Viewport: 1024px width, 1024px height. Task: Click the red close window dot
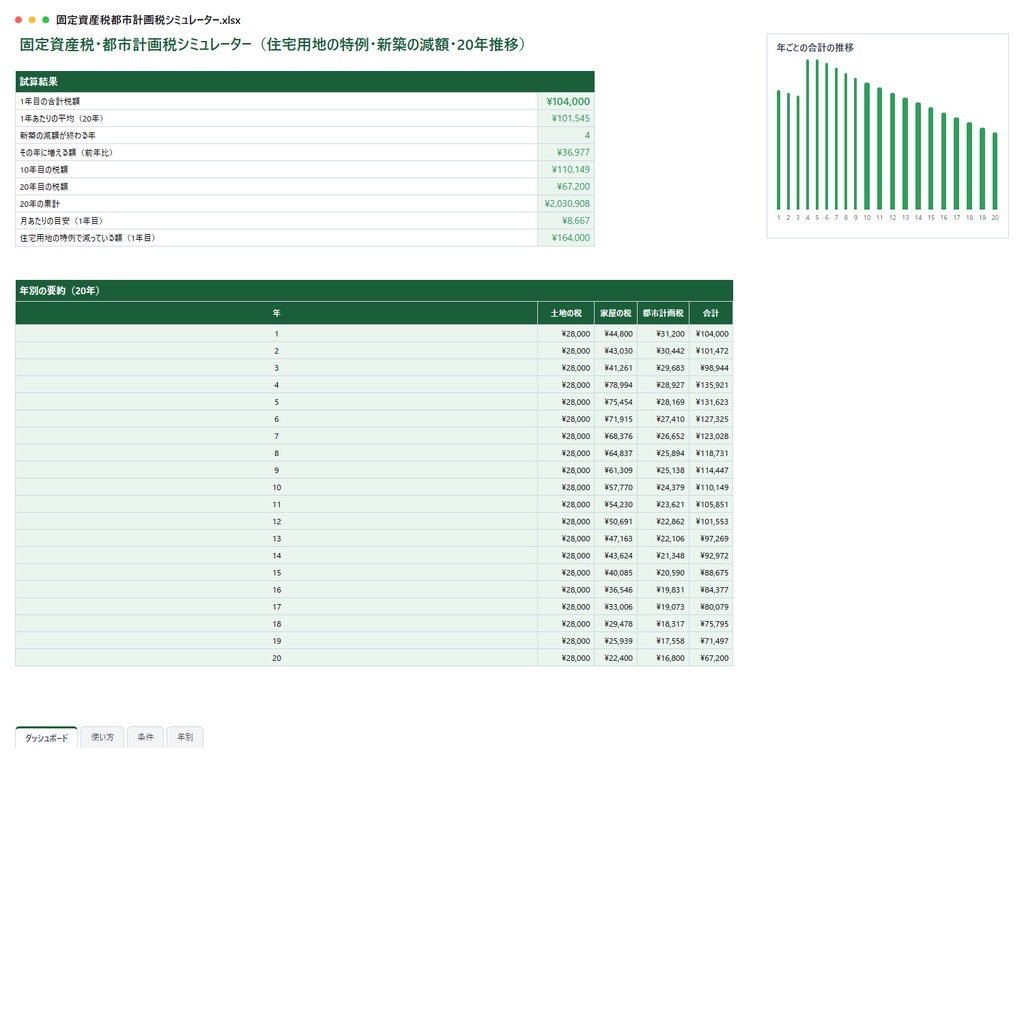pos(18,20)
